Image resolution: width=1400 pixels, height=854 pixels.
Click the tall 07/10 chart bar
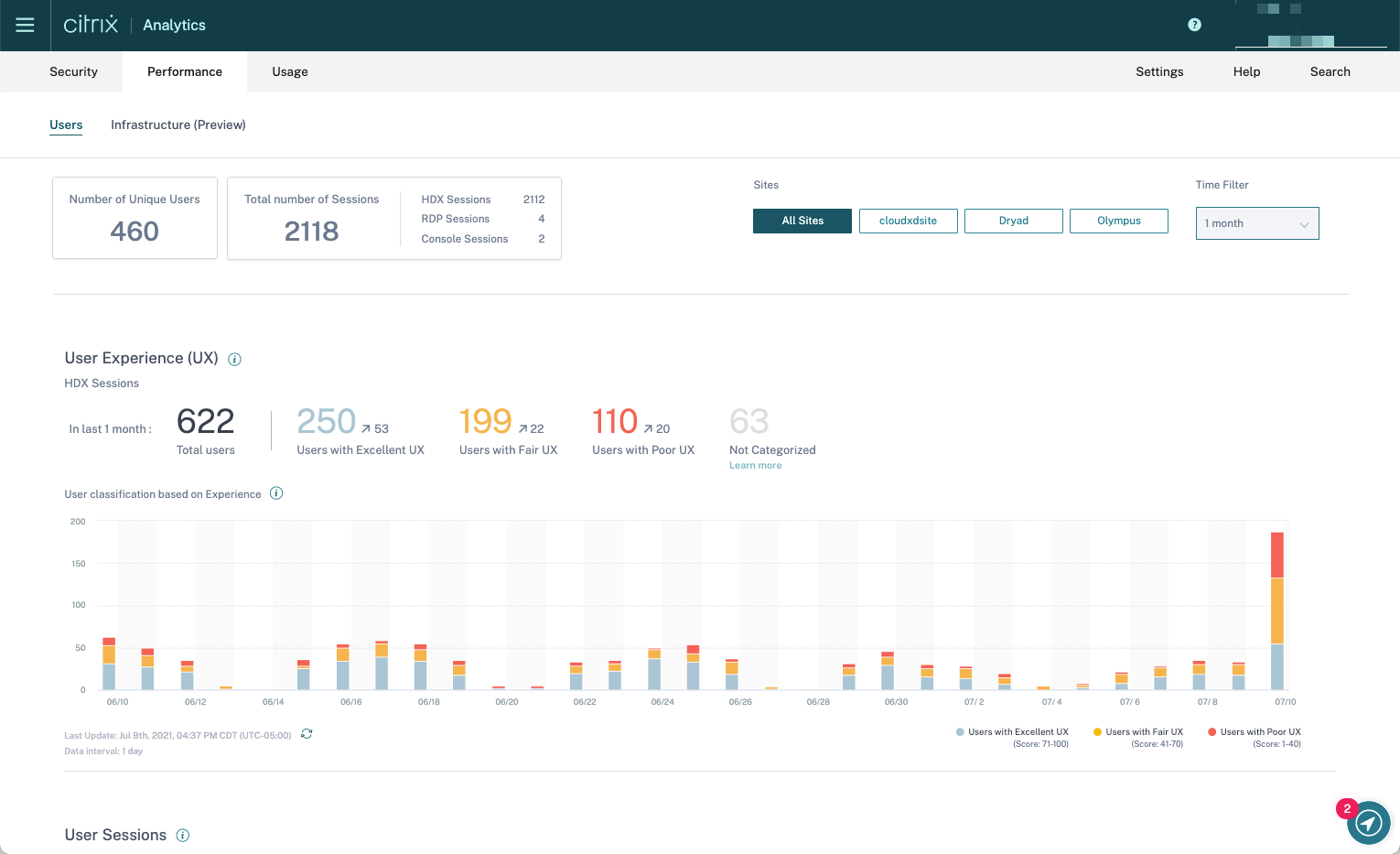(x=1276, y=611)
